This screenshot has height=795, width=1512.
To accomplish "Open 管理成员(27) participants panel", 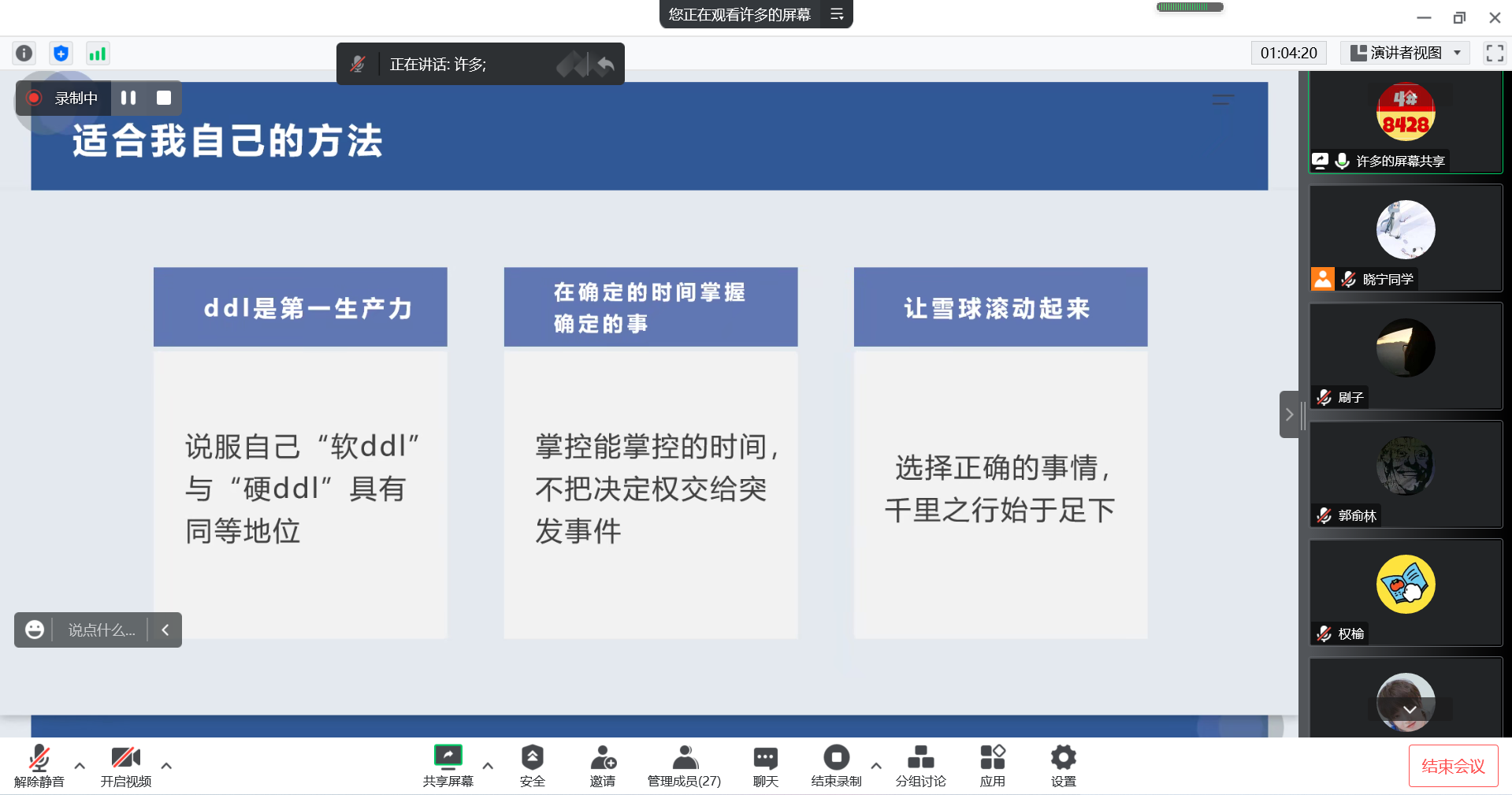I will (x=684, y=766).
